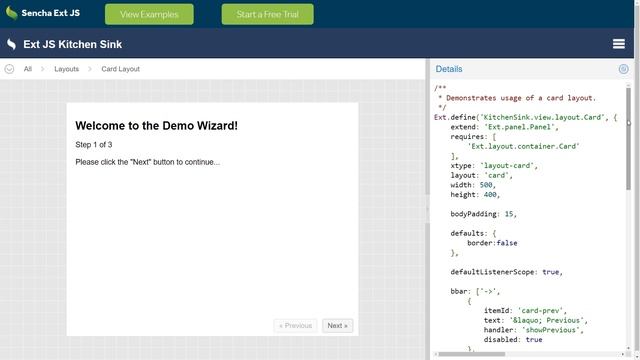The image size is (640, 360).
Task: Click the 'Step 1 of 3' text
Action: [x=94, y=145]
